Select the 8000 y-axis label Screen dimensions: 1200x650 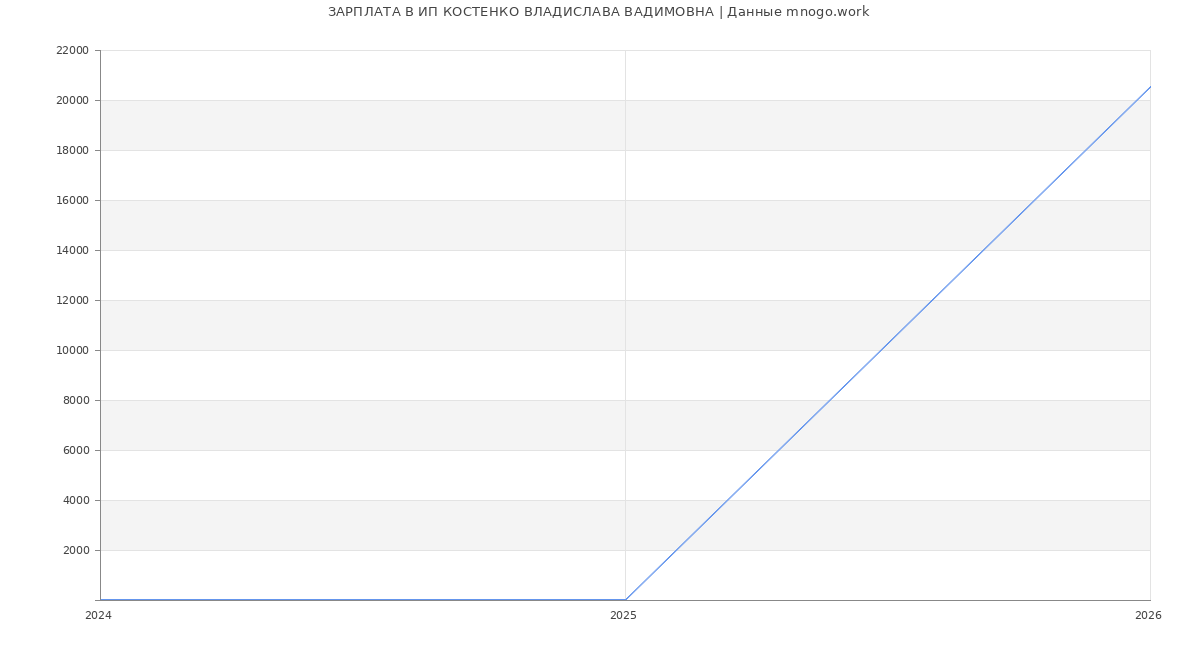pyautogui.click(x=75, y=400)
